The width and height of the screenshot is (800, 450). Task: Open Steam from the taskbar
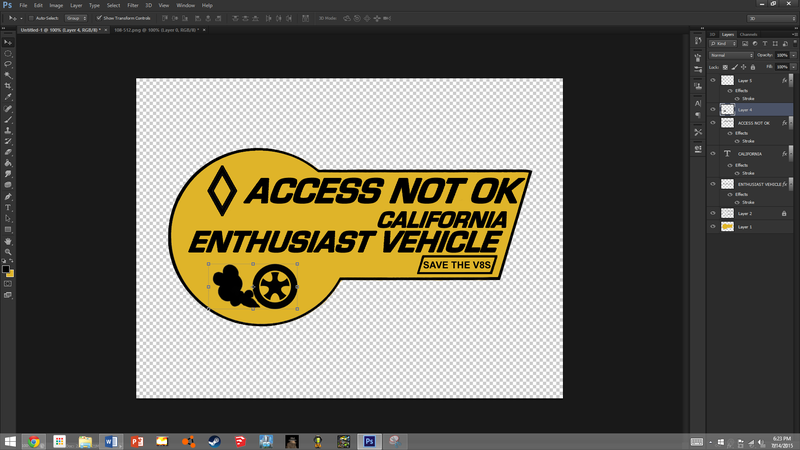pyautogui.click(x=214, y=441)
